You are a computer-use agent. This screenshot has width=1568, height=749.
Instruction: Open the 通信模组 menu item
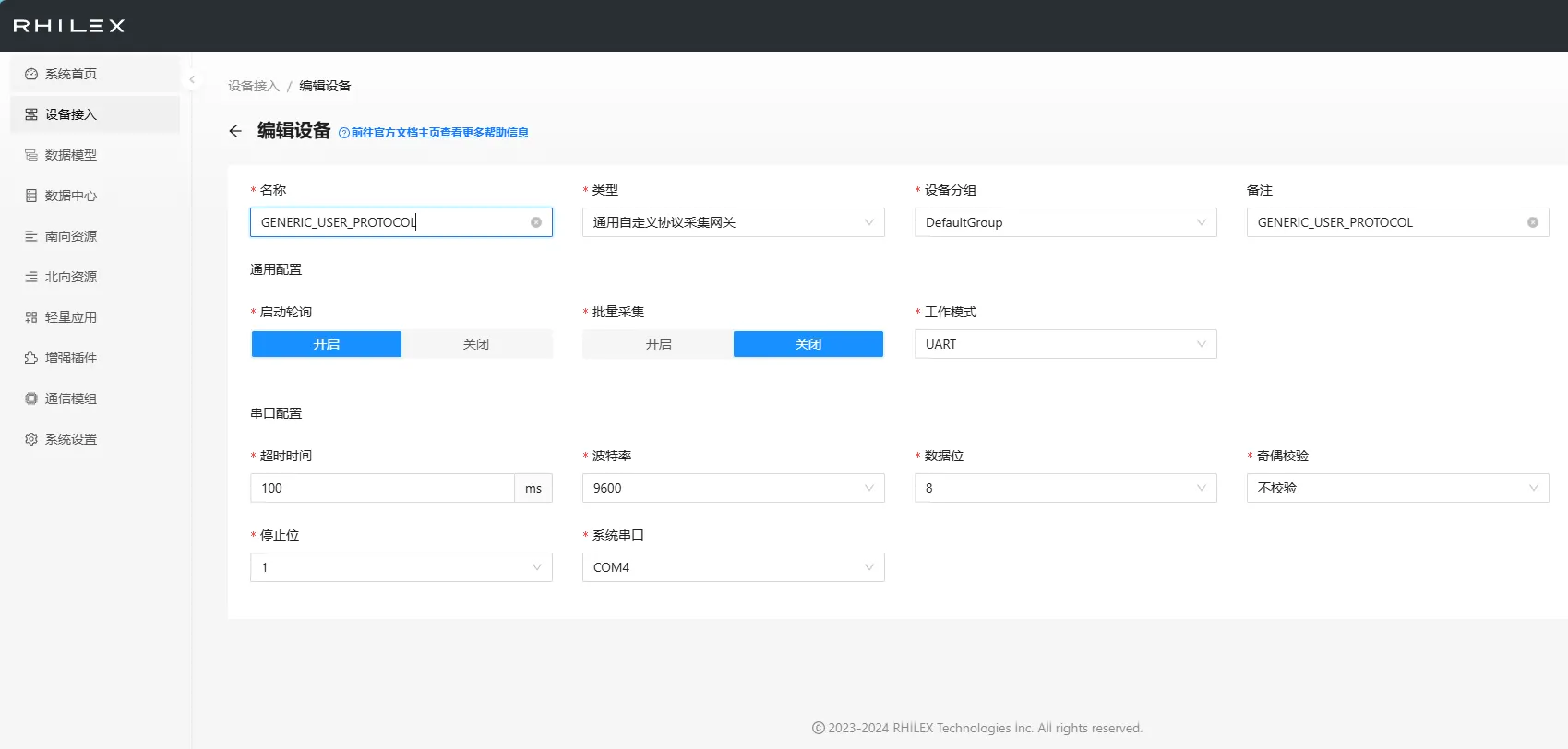pyautogui.click(x=95, y=398)
